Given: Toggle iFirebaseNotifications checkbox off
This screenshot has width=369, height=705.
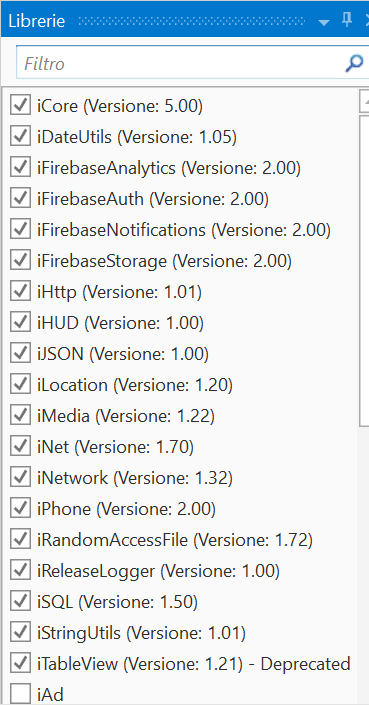Looking at the screenshot, I should point(20,230).
